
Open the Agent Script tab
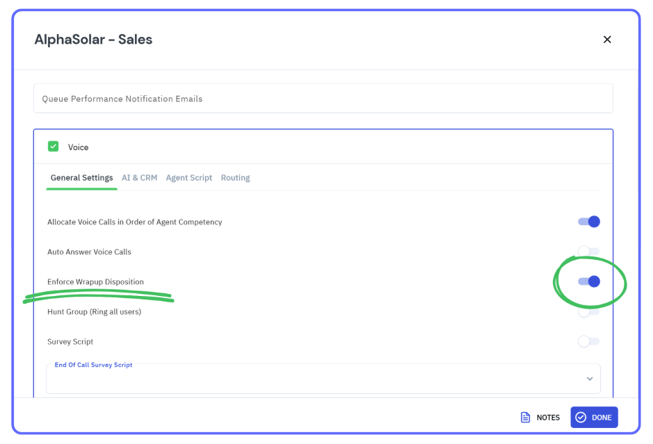point(189,178)
